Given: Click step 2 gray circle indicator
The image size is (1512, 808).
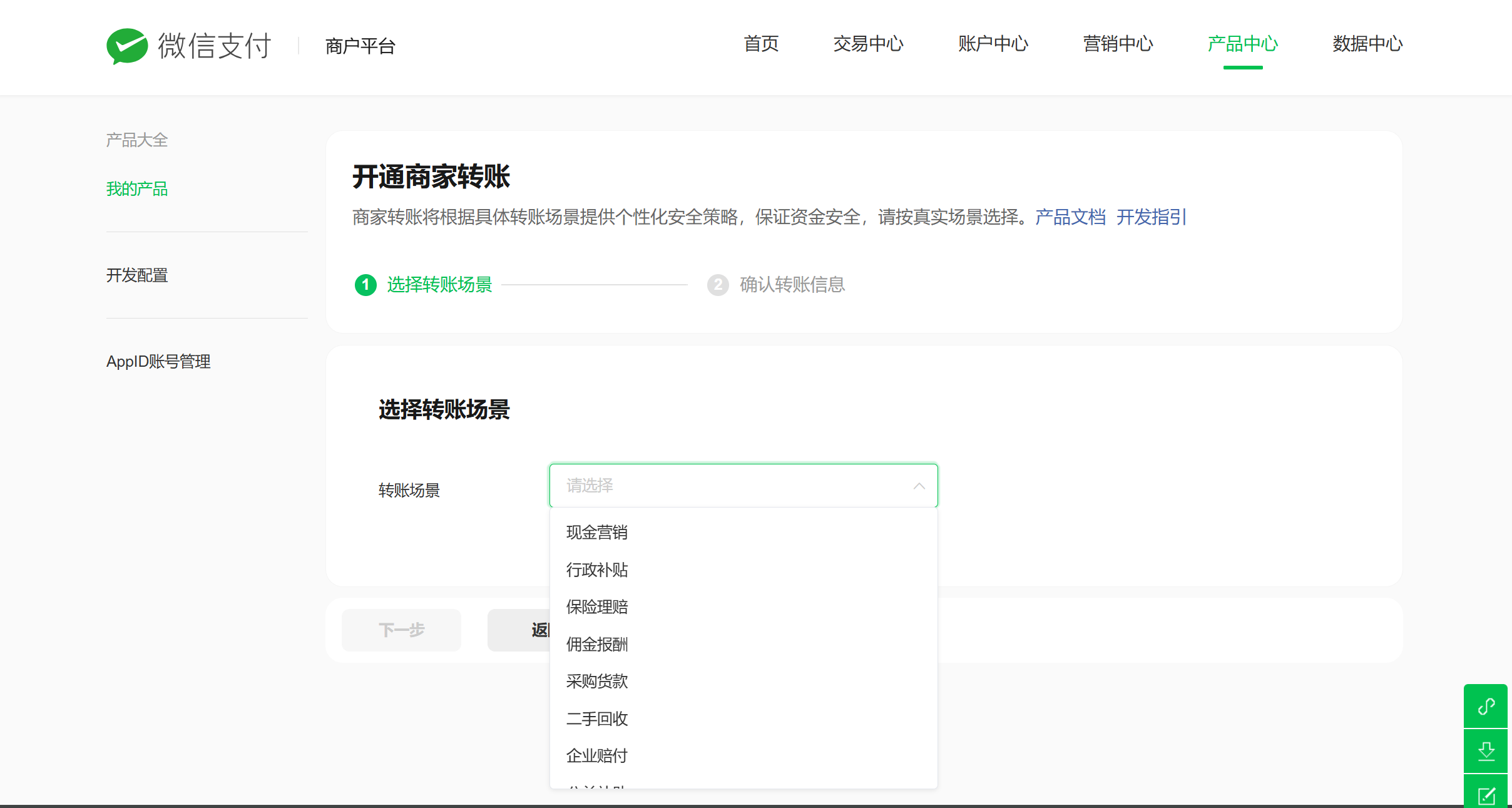Looking at the screenshot, I should 718,285.
